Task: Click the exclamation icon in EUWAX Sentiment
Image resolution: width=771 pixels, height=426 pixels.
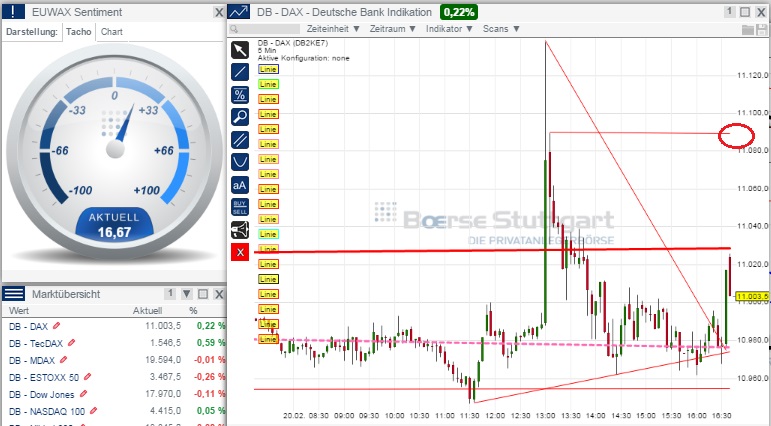Action: (x=13, y=12)
